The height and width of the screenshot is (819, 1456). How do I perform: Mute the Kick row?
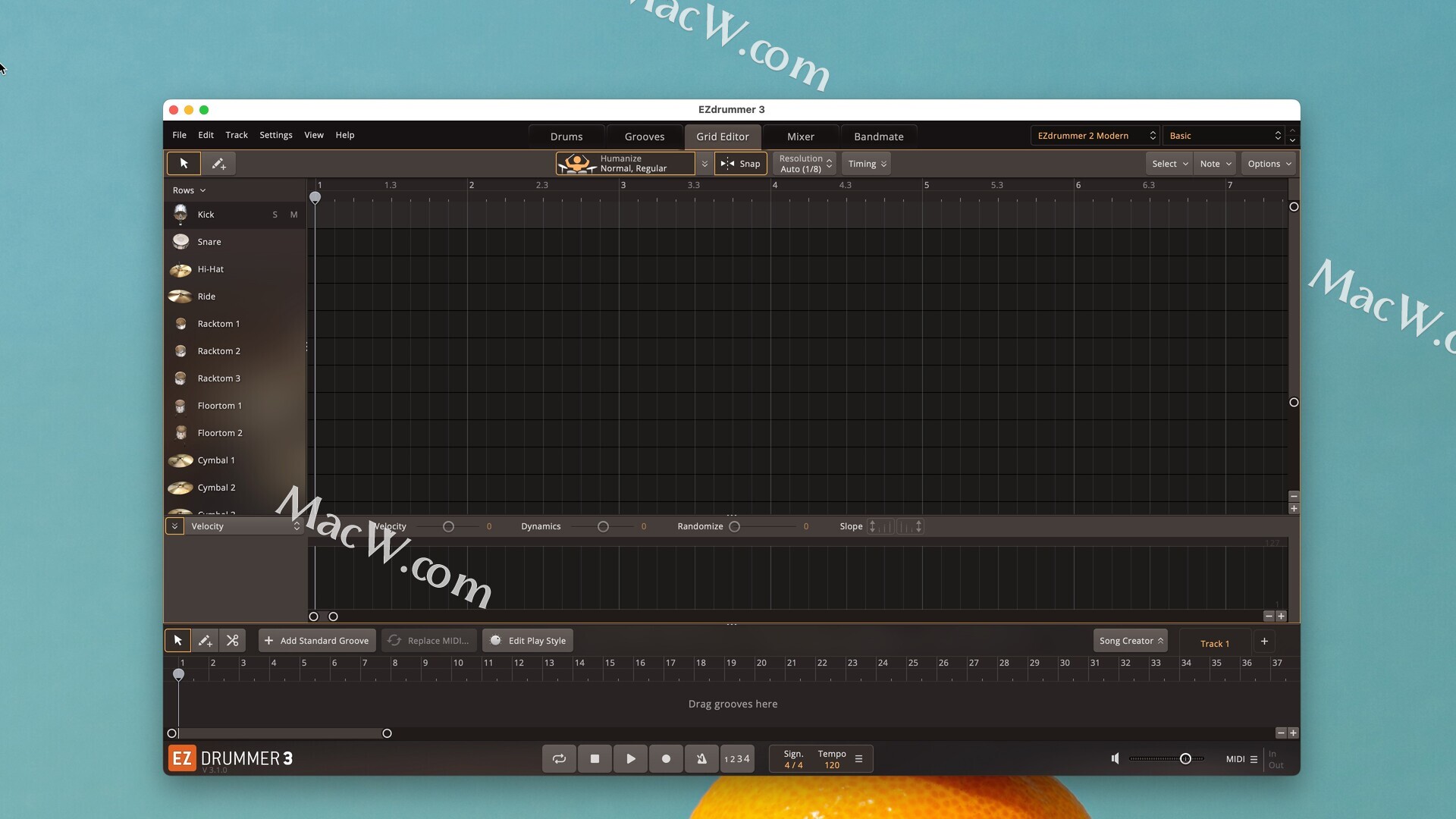point(293,215)
